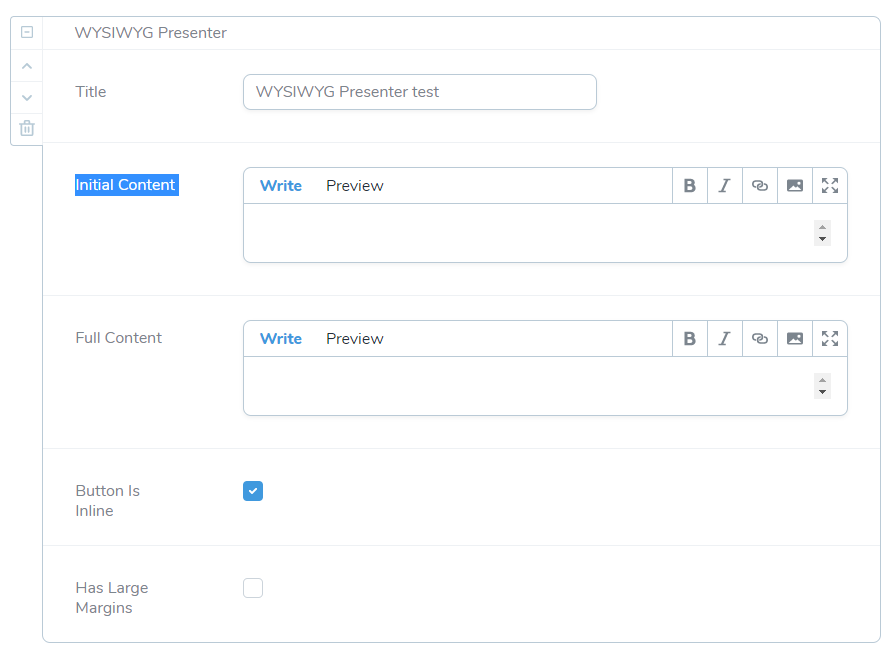This screenshot has width=892, height=651.
Task: Insert image in Initial Content editor
Action: [795, 186]
